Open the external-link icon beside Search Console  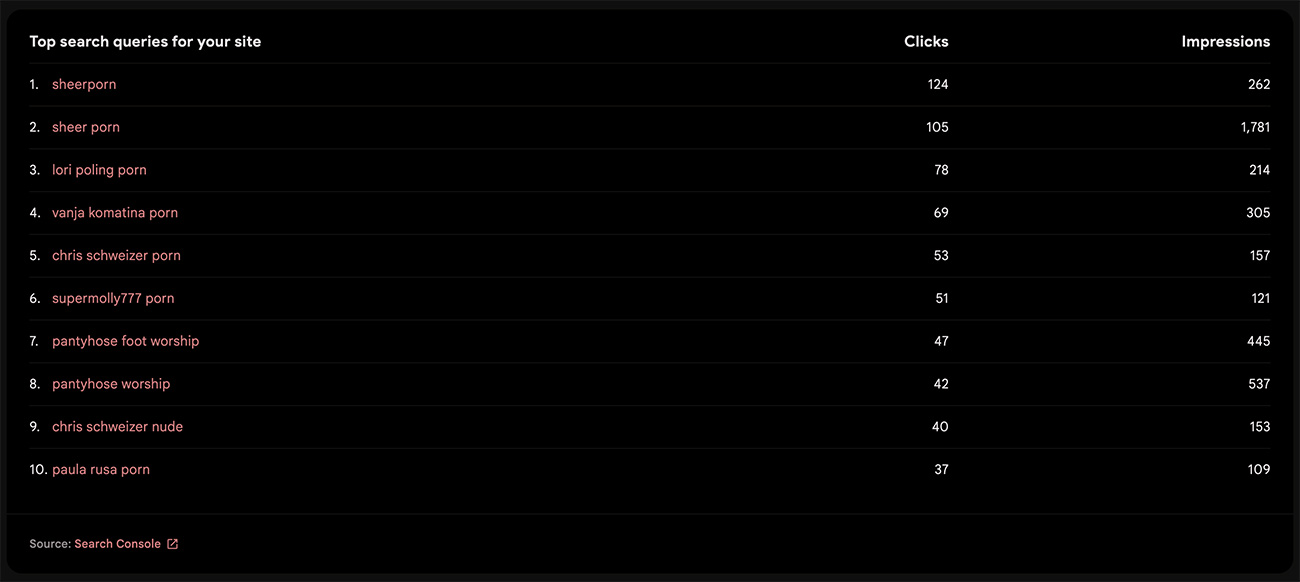(172, 544)
